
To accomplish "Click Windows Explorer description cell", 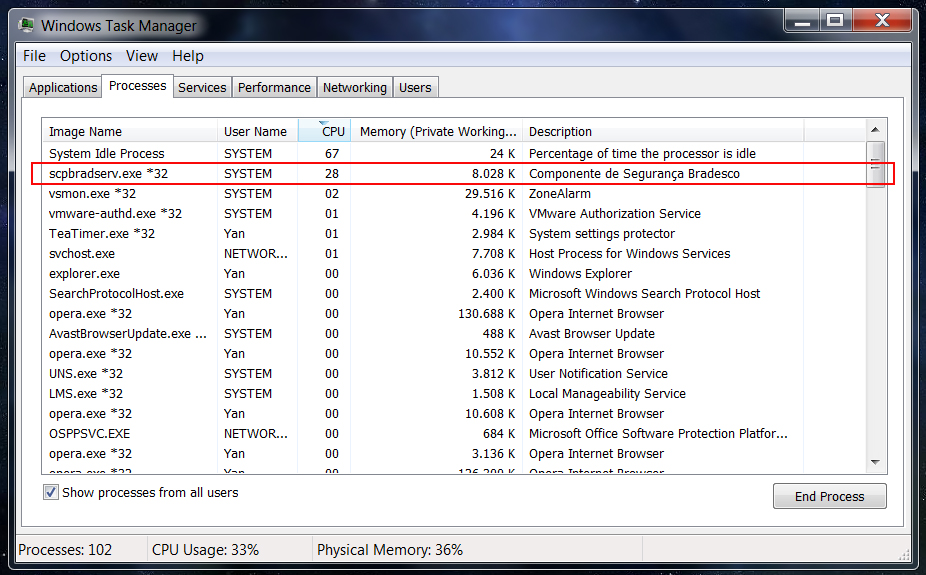I will click(x=581, y=274).
